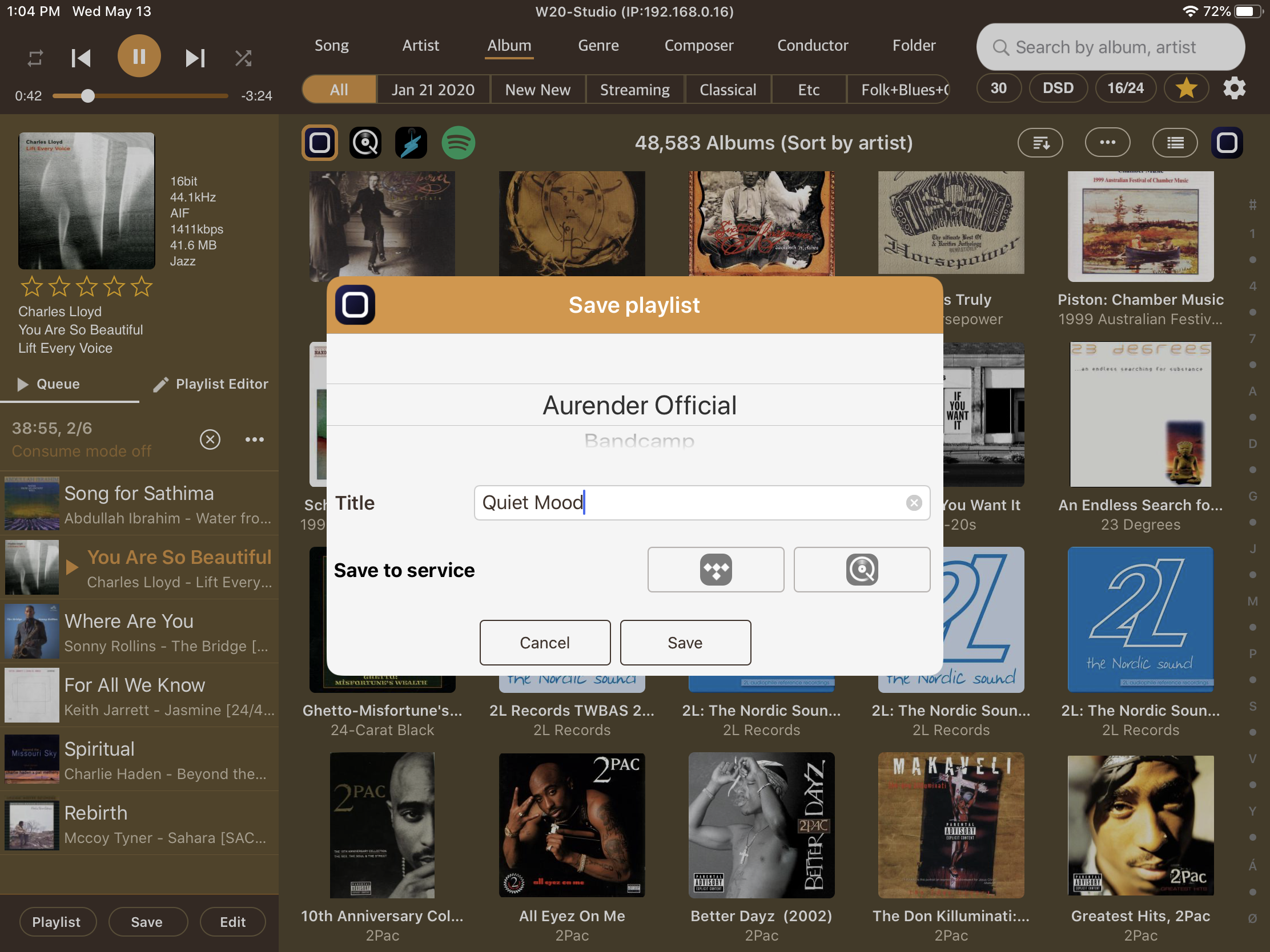Select the Aurender library source icon
This screenshot has width=1270, height=952.
320,142
